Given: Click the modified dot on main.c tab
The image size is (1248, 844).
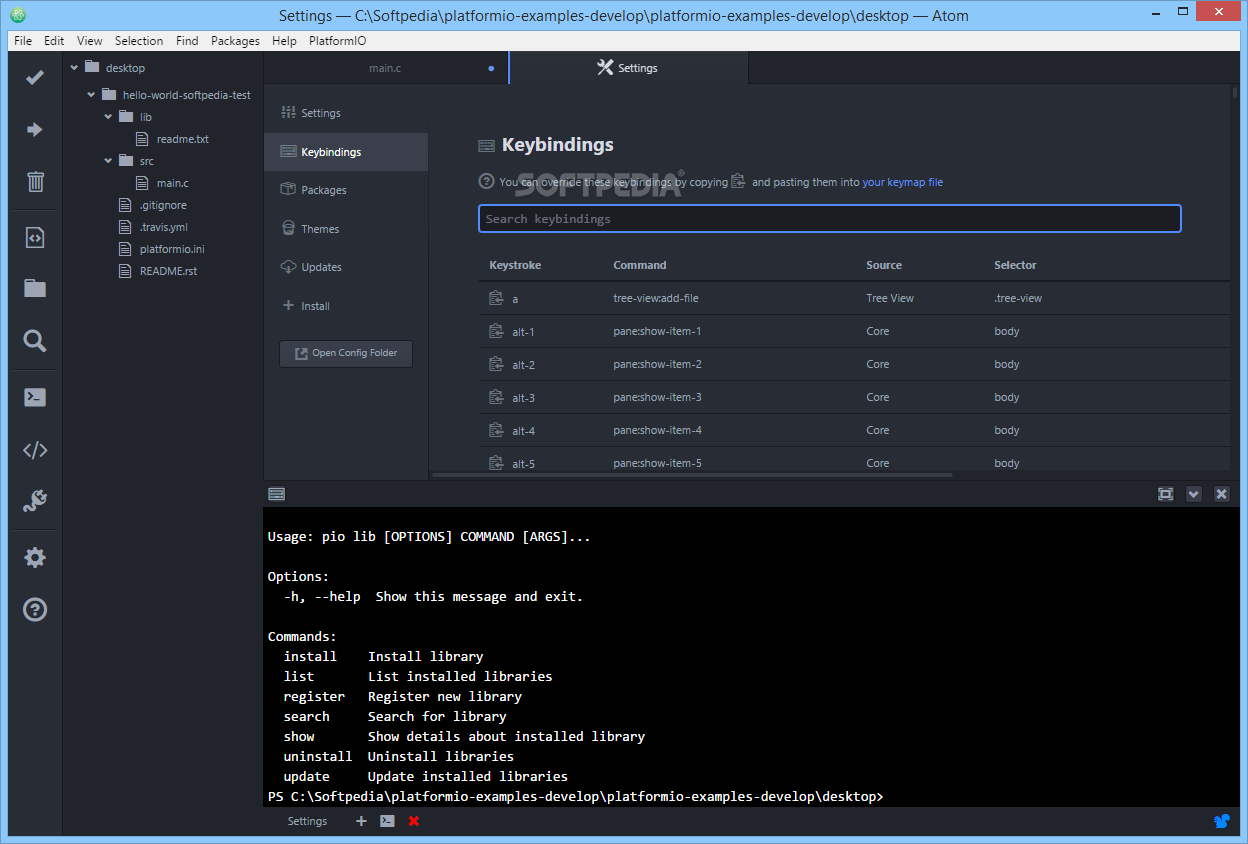Looking at the screenshot, I should [x=491, y=69].
